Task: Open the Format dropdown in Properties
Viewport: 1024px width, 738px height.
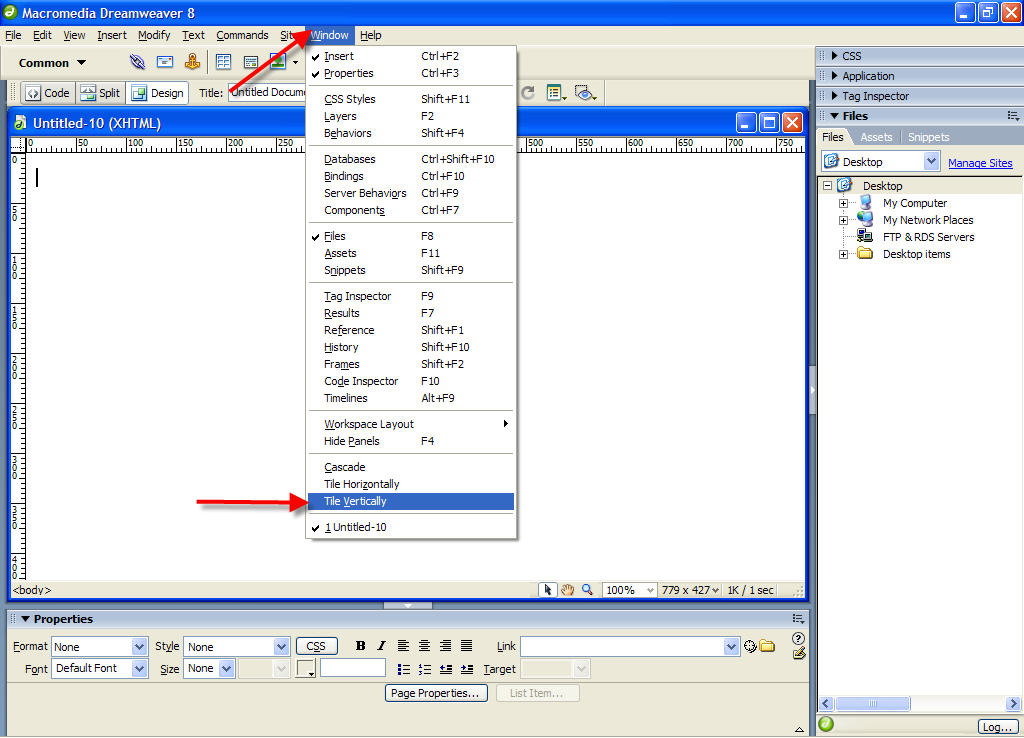Action: click(x=139, y=647)
